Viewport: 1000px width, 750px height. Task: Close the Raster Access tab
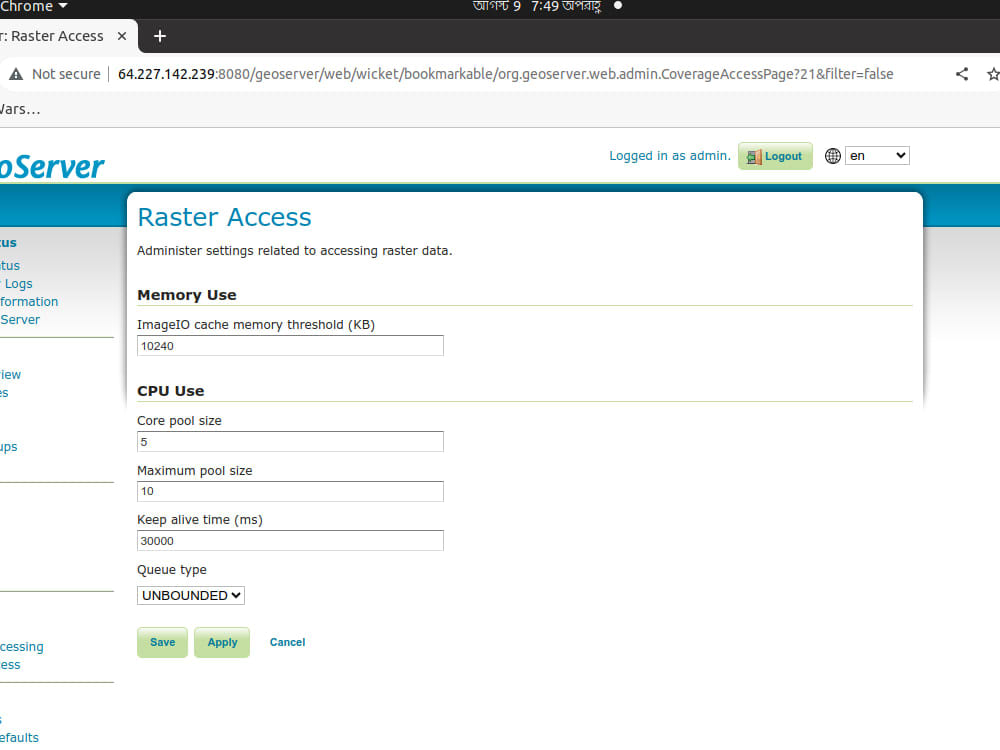point(122,36)
